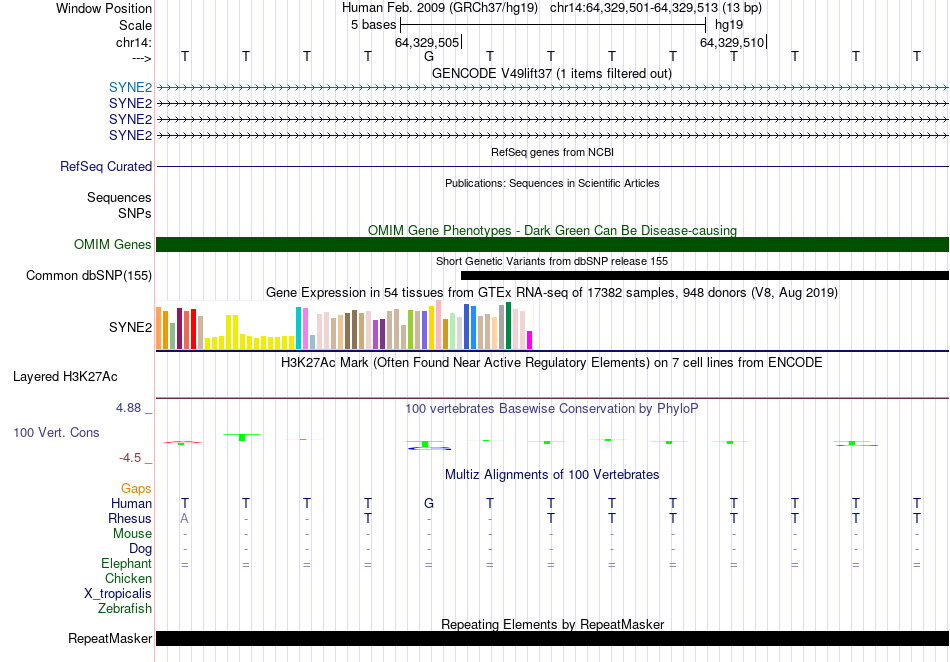Screen dimensions: 950x662
Task: Click the RepeatMasker track label
Action: [110, 638]
